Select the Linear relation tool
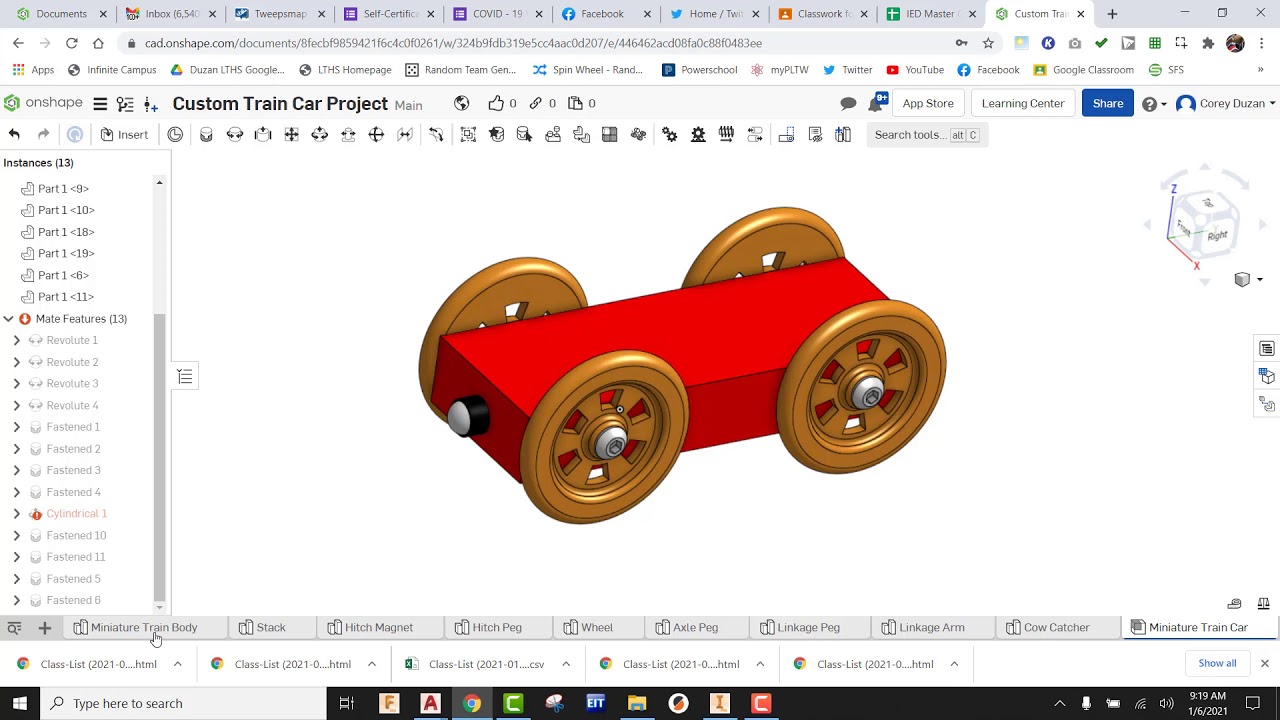The width and height of the screenshot is (1280, 720). pos(755,134)
